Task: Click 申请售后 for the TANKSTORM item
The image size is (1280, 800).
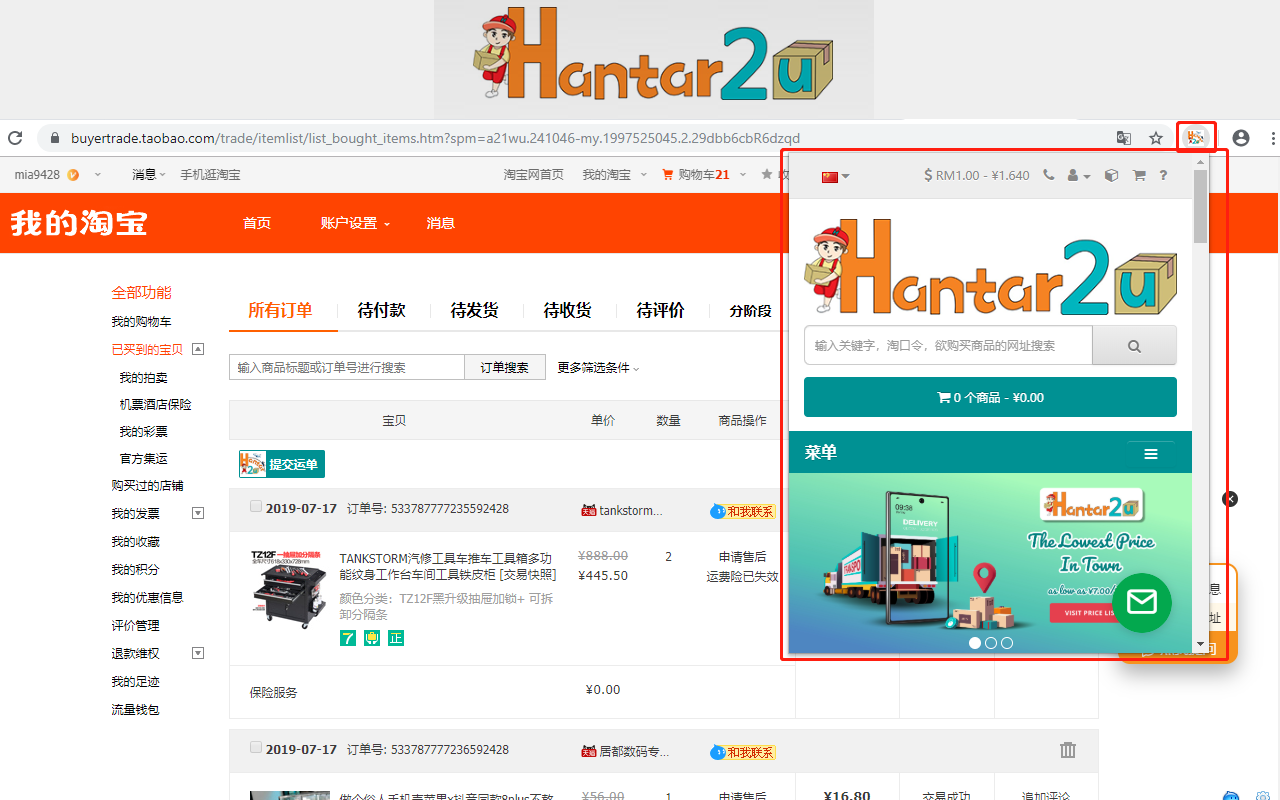Action: tap(743, 557)
